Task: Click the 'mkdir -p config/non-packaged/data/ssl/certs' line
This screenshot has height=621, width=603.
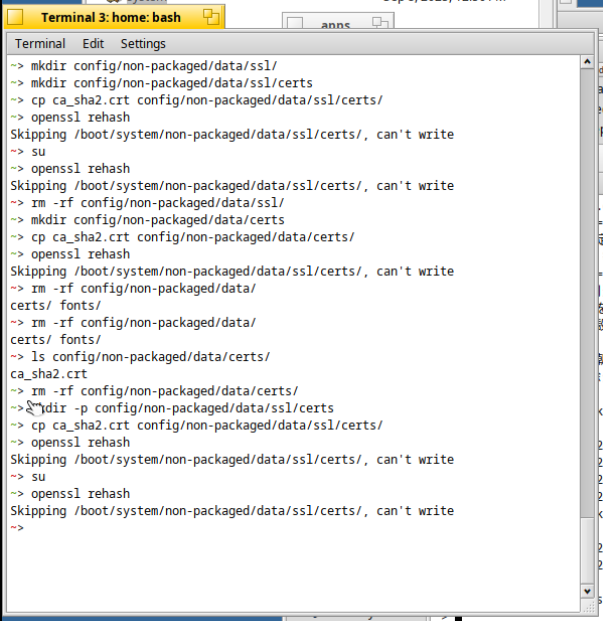Action: [x=180, y=408]
